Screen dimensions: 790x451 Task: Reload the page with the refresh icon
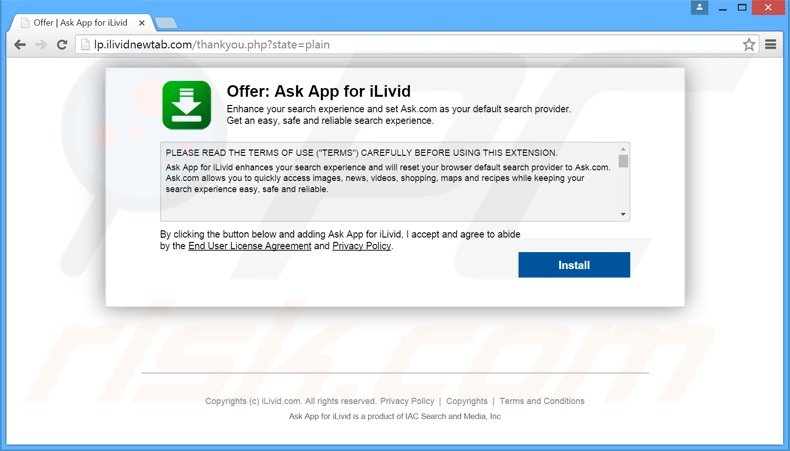tap(62, 45)
